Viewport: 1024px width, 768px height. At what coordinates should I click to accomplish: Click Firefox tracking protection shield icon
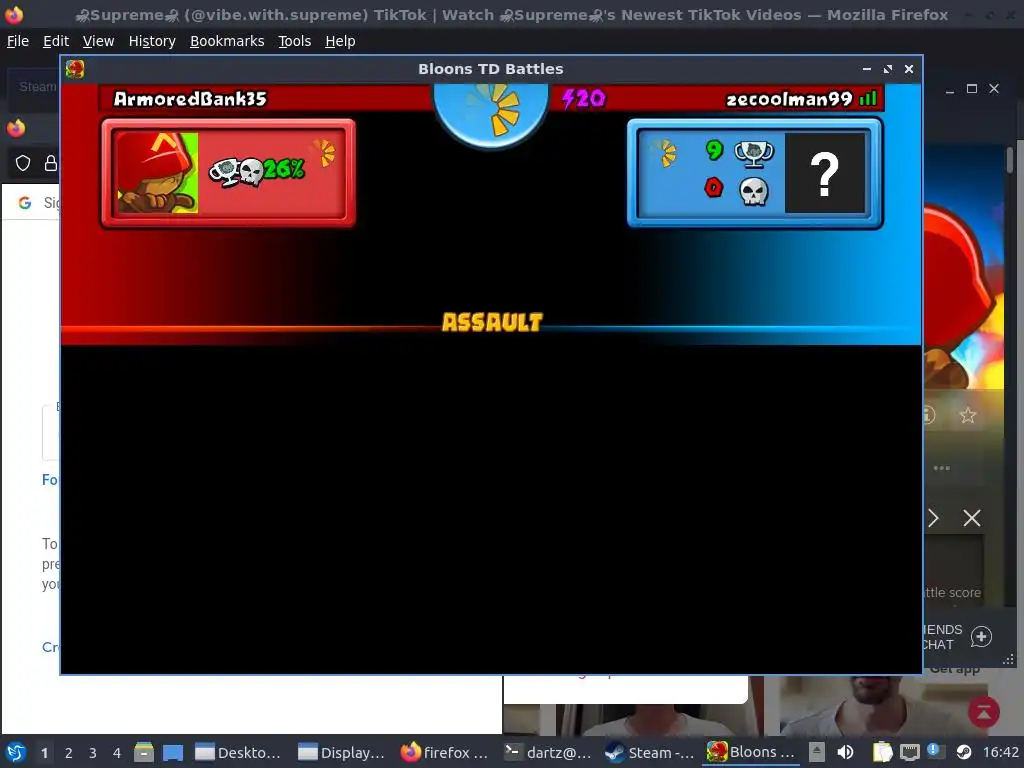23,163
